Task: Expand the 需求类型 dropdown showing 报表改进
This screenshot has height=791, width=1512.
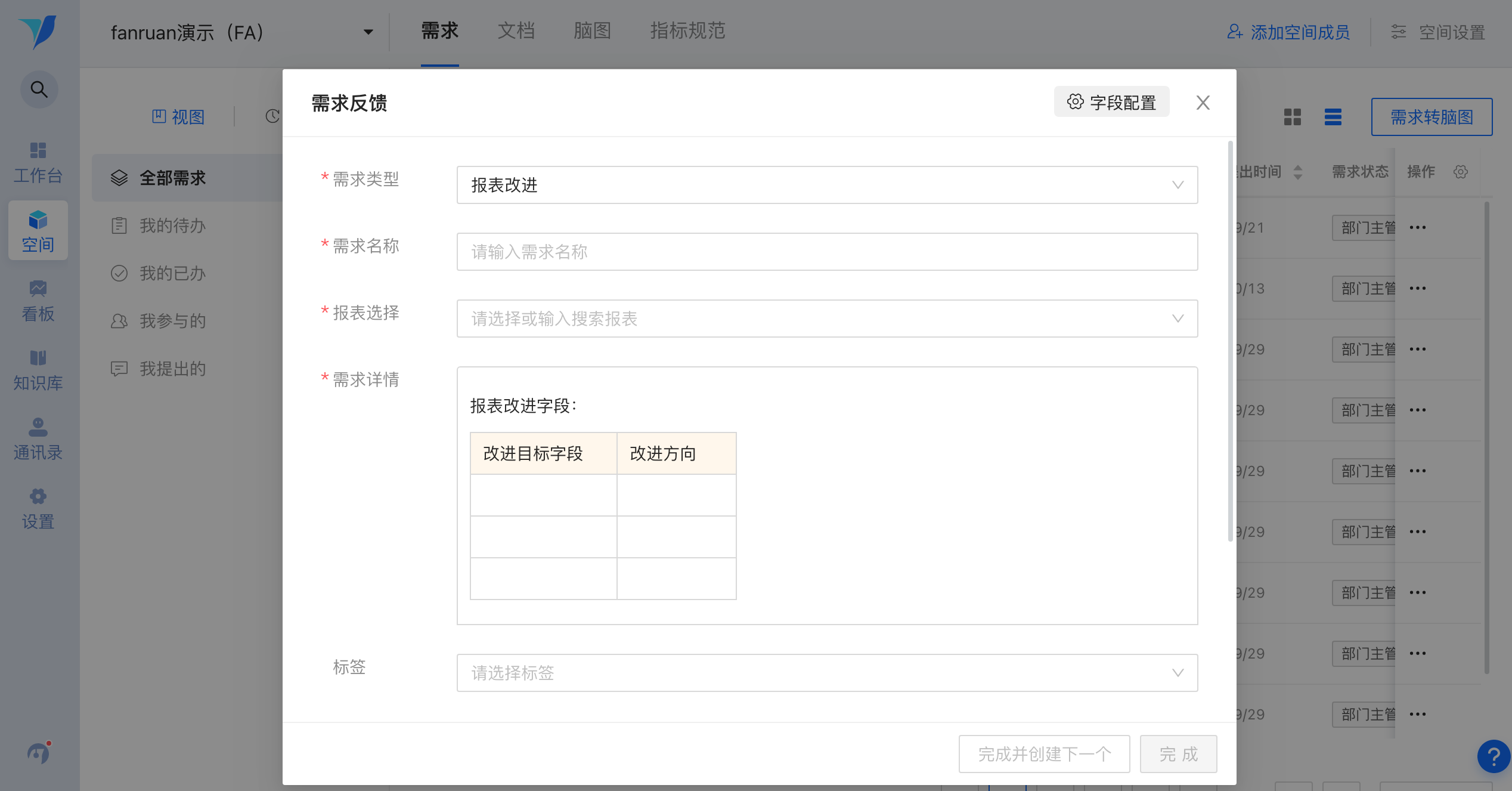Action: click(x=827, y=185)
